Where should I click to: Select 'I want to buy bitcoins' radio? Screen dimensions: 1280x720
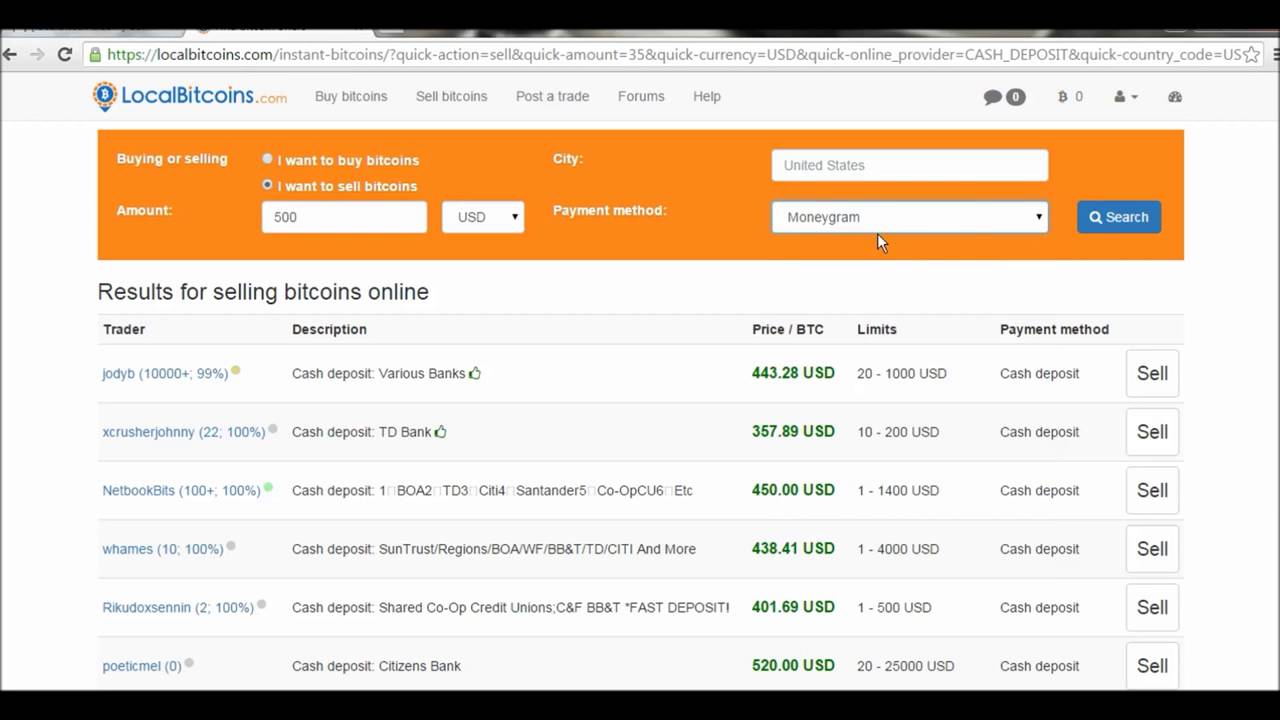pyautogui.click(x=267, y=159)
